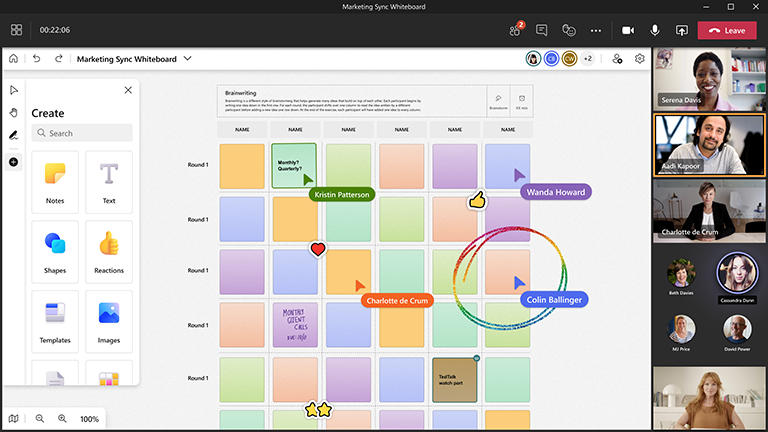
Task: Toggle the meeting chat panel
Action: (x=542, y=30)
